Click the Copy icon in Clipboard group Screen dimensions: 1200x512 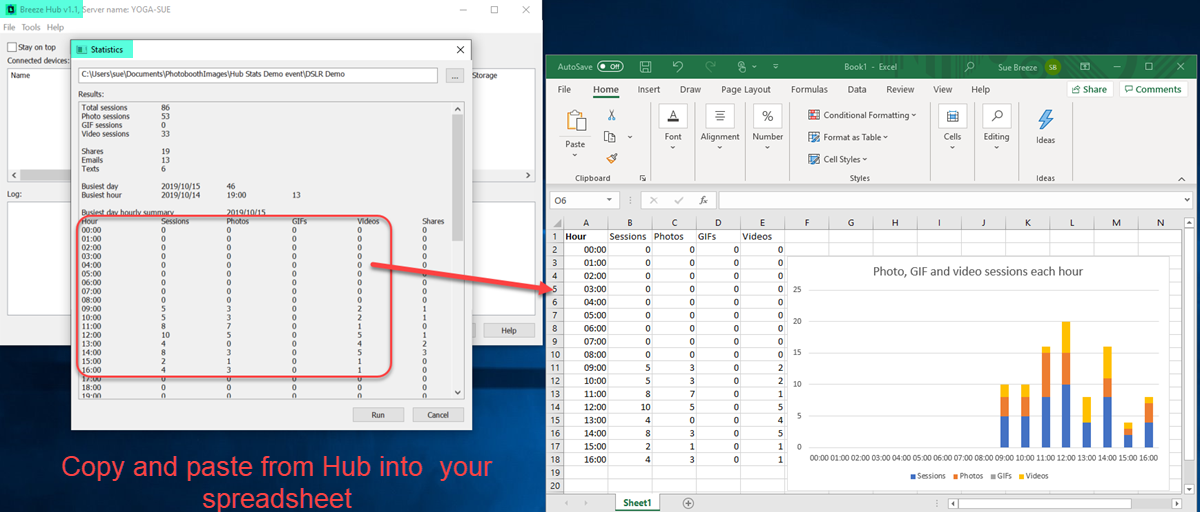(x=610, y=136)
